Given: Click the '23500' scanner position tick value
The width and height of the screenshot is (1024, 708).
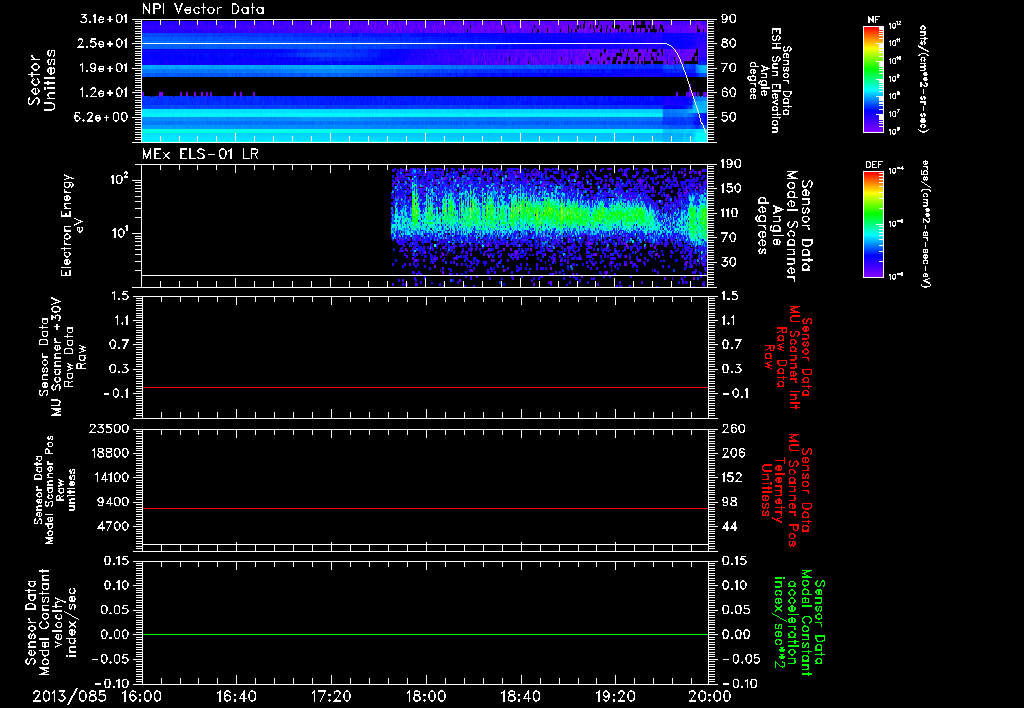Looking at the screenshot, I should [x=108, y=428].
